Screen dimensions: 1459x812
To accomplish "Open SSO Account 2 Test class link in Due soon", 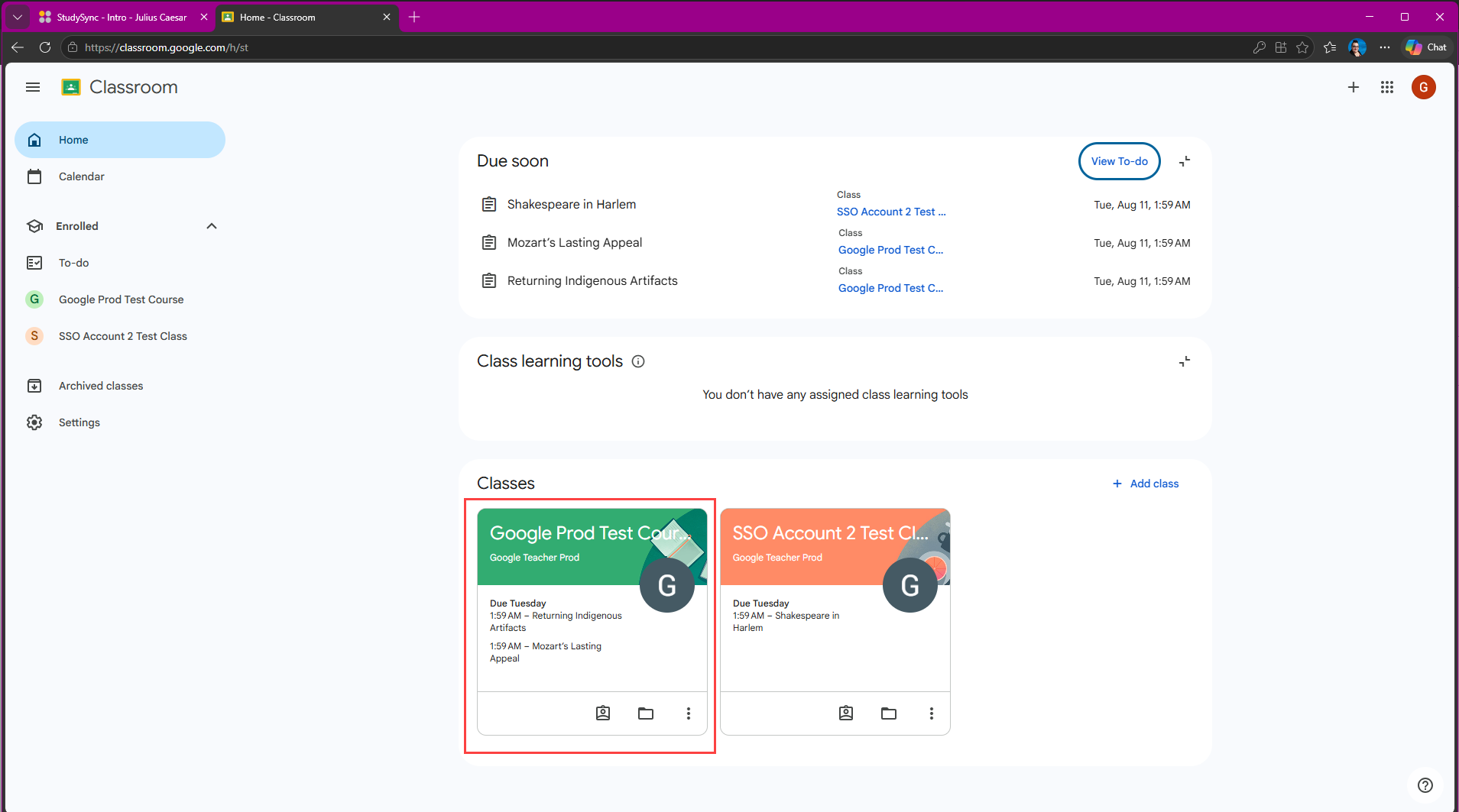I will tap(891, 212).
